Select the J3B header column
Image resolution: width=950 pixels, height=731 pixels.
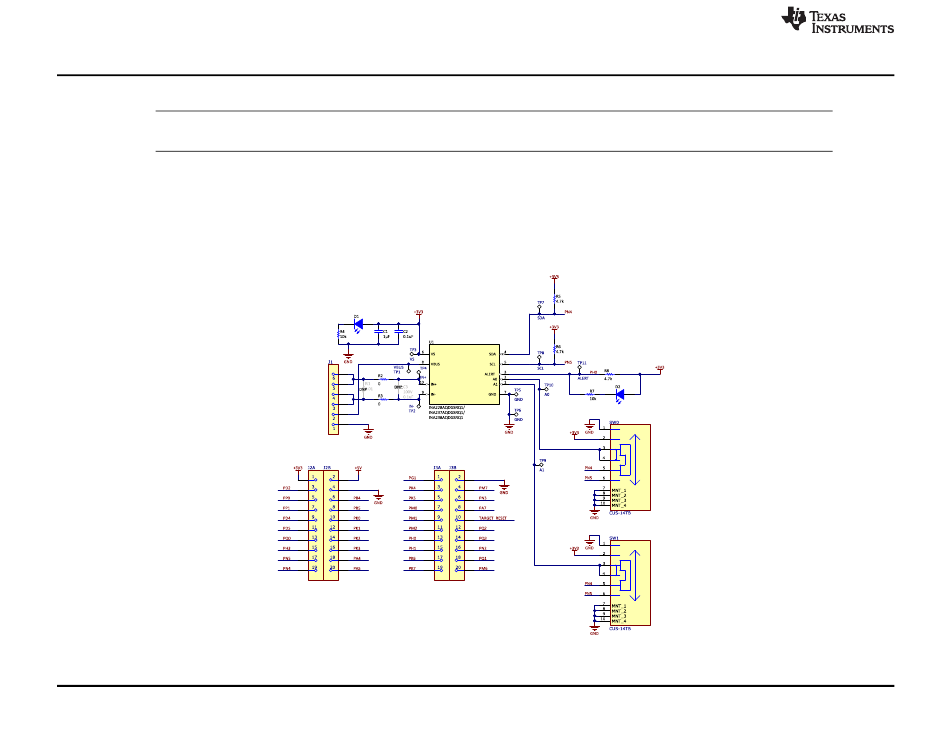[x=457, y=525]
